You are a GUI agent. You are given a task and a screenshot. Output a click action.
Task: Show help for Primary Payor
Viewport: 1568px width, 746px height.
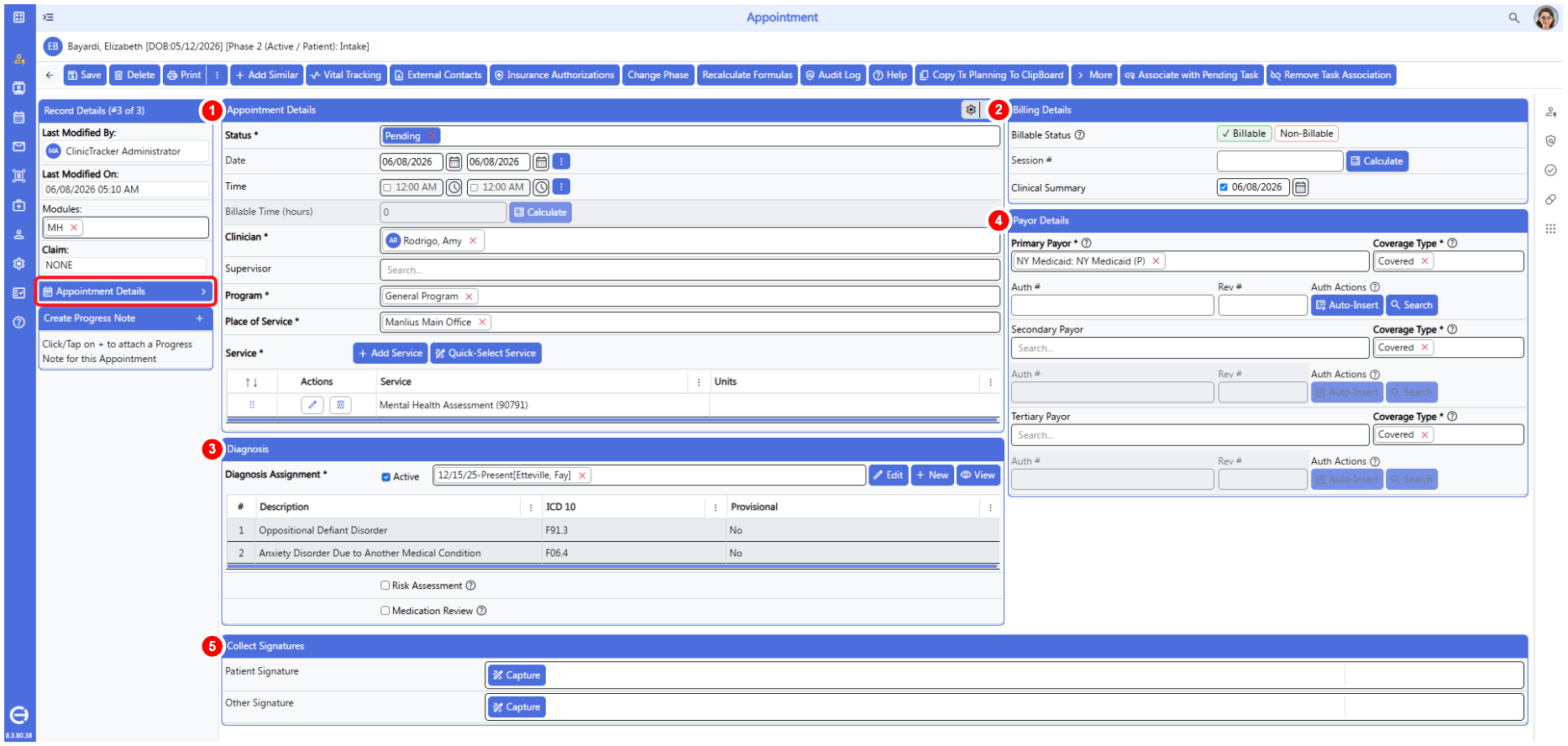1086,244
